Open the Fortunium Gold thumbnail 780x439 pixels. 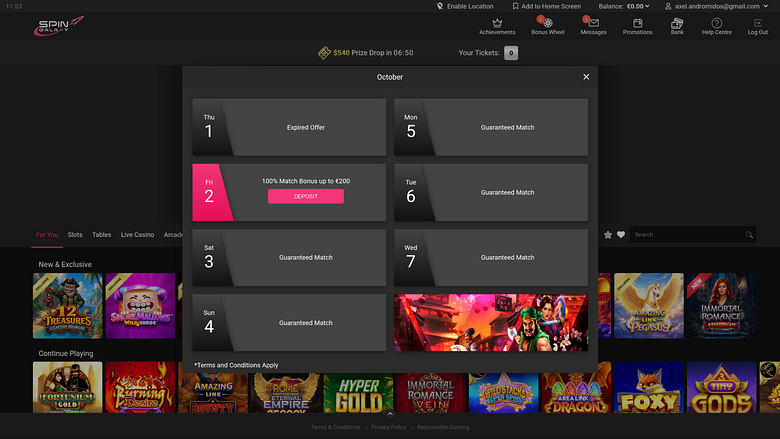coord(68,387)
